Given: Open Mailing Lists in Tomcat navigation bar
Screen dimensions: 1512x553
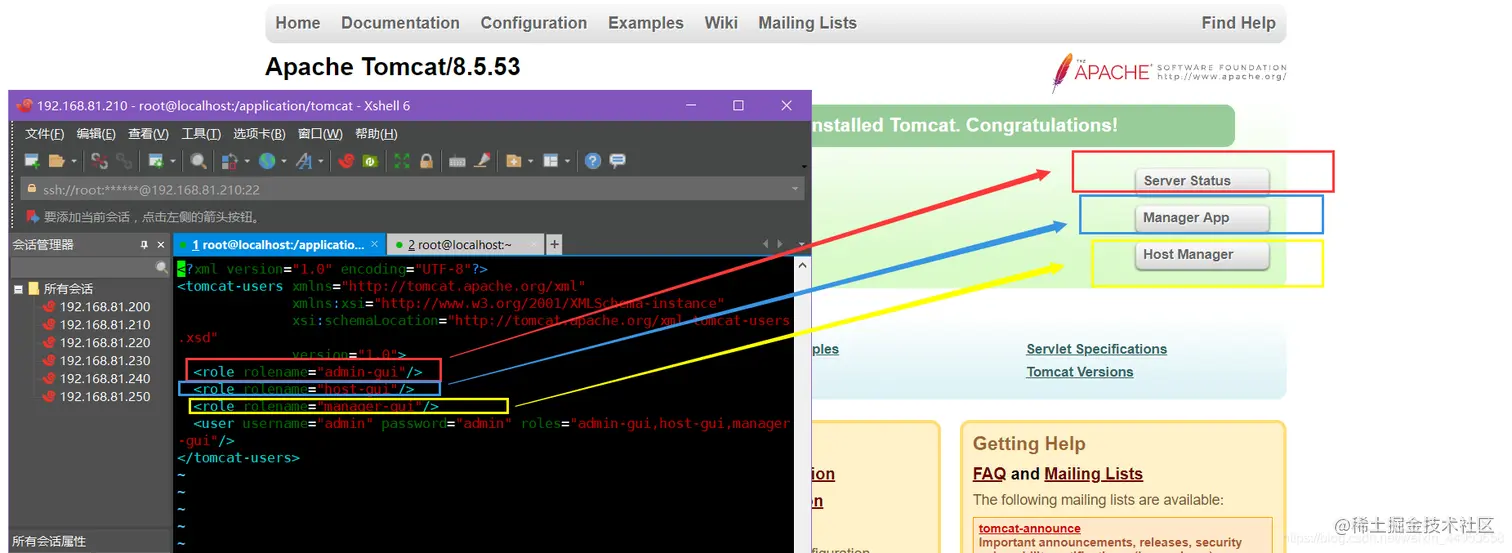Looking at the screenshot, I should pyautogui.click(x=807, y=23).
